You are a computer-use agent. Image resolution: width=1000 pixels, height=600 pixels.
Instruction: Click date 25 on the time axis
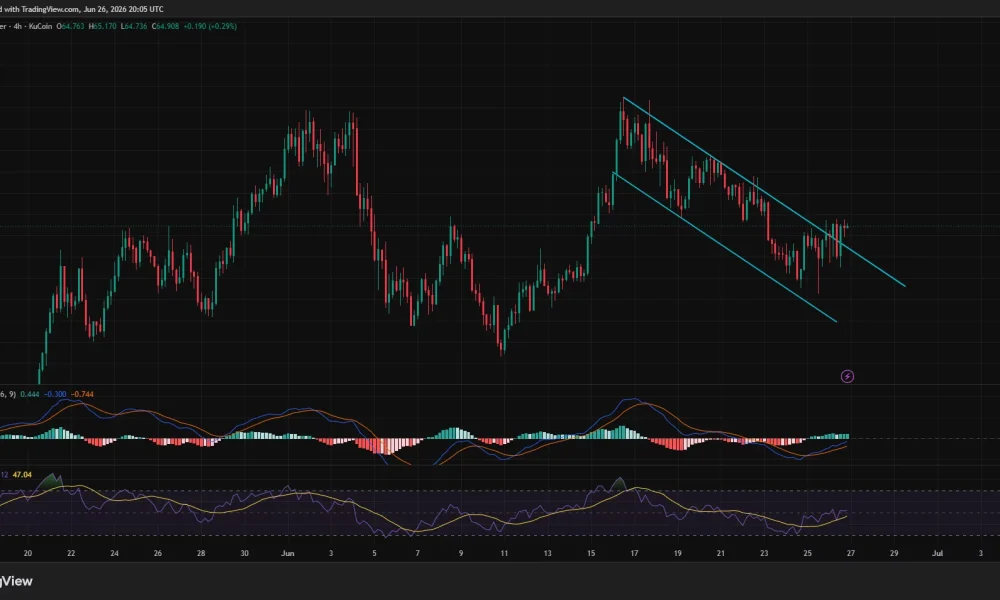pyautogui.click(x=807, y=553)
